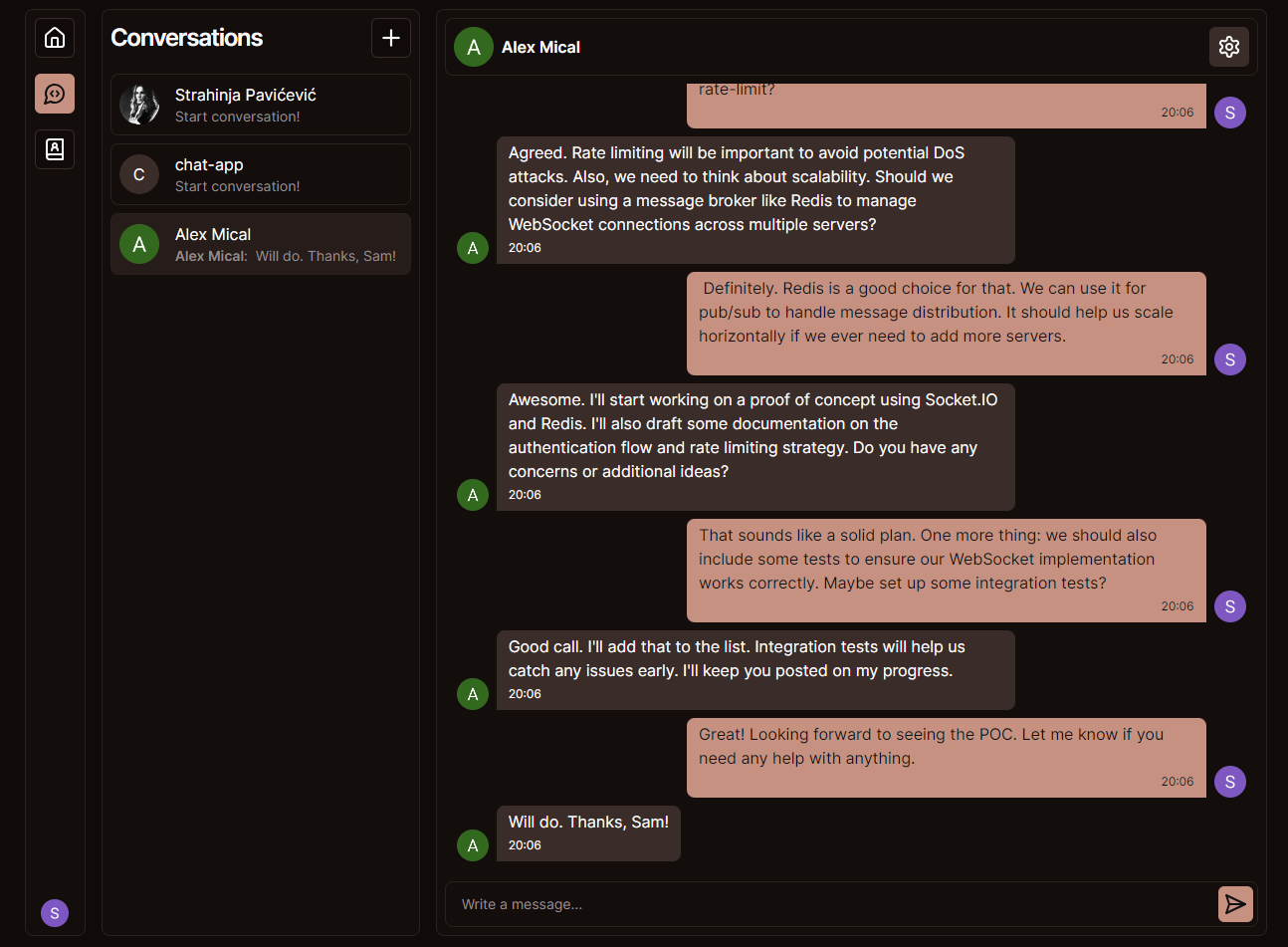This screenshot has height=947, width=1288.
Task: Open the Strahinja Pavićević conversation
Action: (261, 105)
